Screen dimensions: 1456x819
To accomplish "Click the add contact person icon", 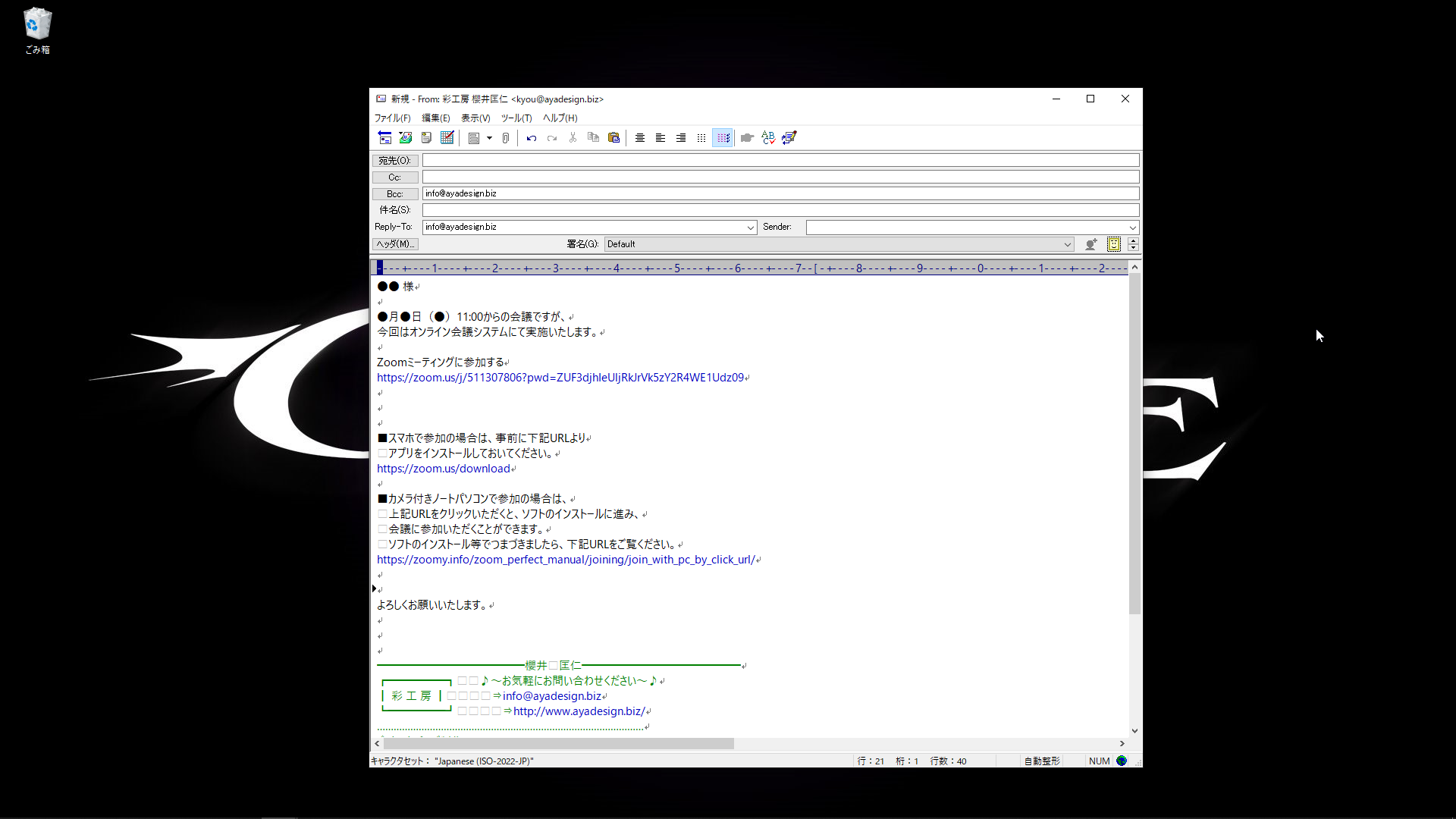I will point(1091,244).
